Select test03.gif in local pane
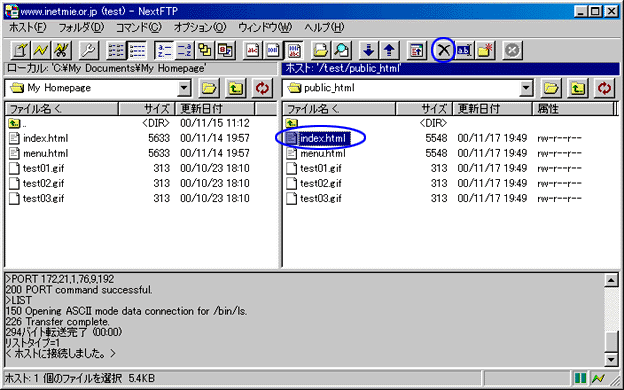The width and height of the screenshot is (624, 390). tap(36, 198)
